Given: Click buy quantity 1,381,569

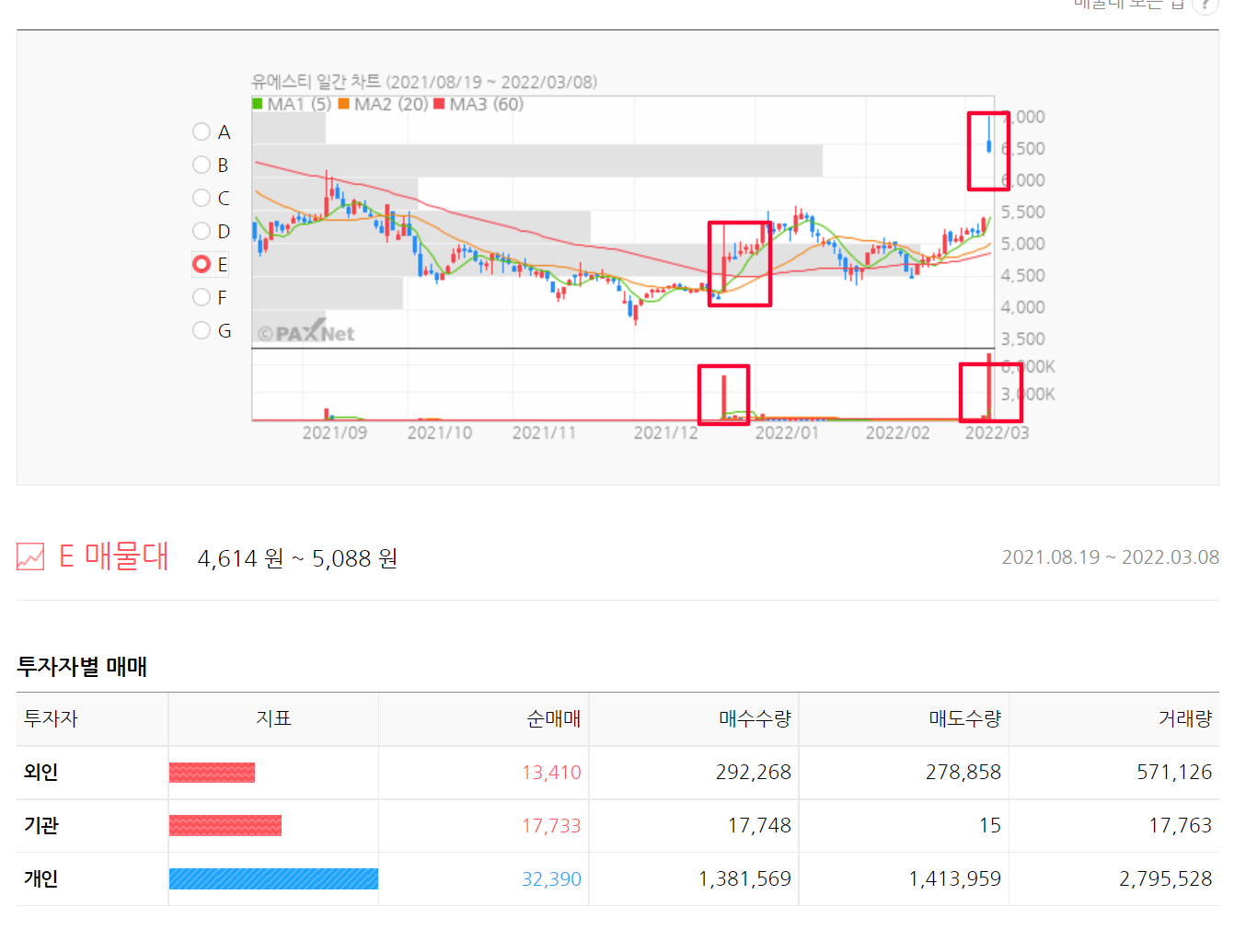Looking at the screenshot, I should point(744,879).
